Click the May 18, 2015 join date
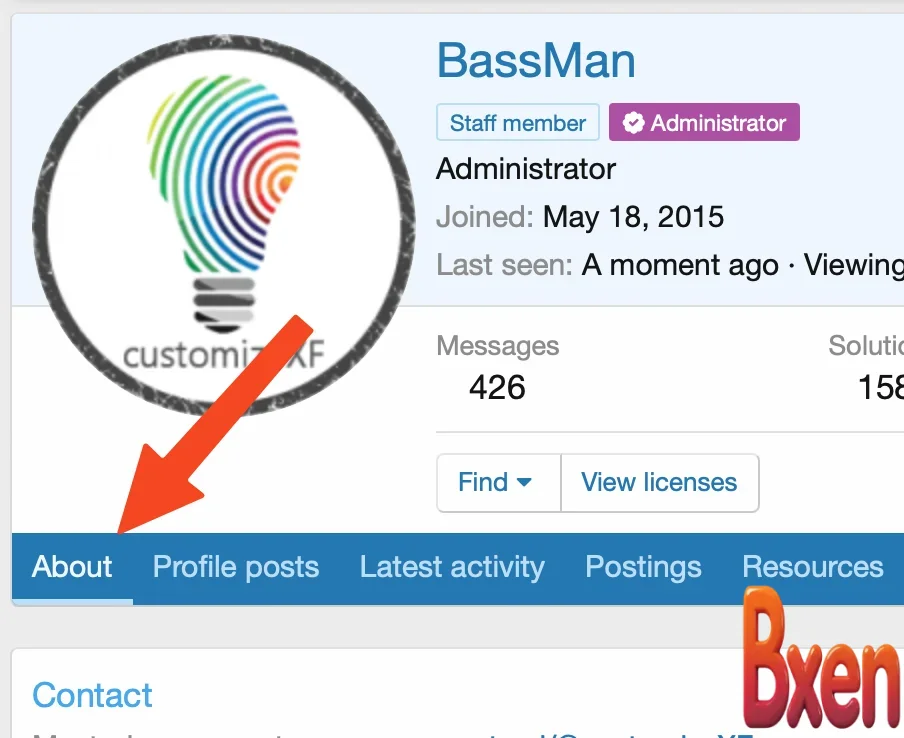The width and height of the screenshot is (904, 738). tap(633, 216)
